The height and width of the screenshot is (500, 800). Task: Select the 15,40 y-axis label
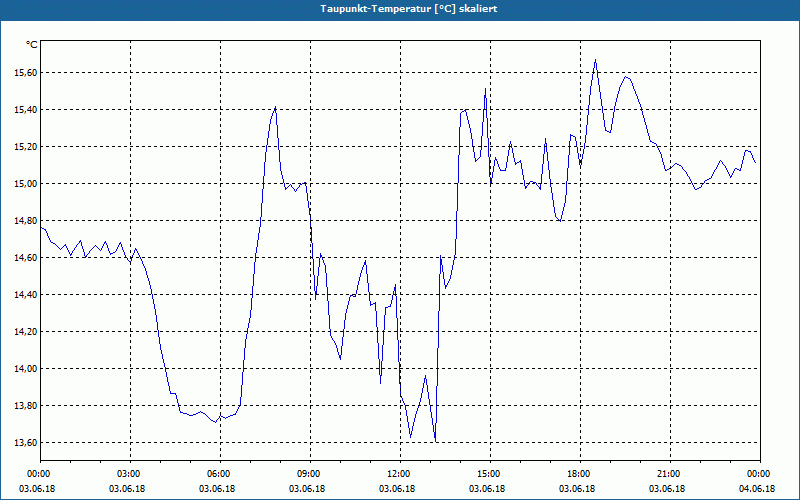pos(27,110)
